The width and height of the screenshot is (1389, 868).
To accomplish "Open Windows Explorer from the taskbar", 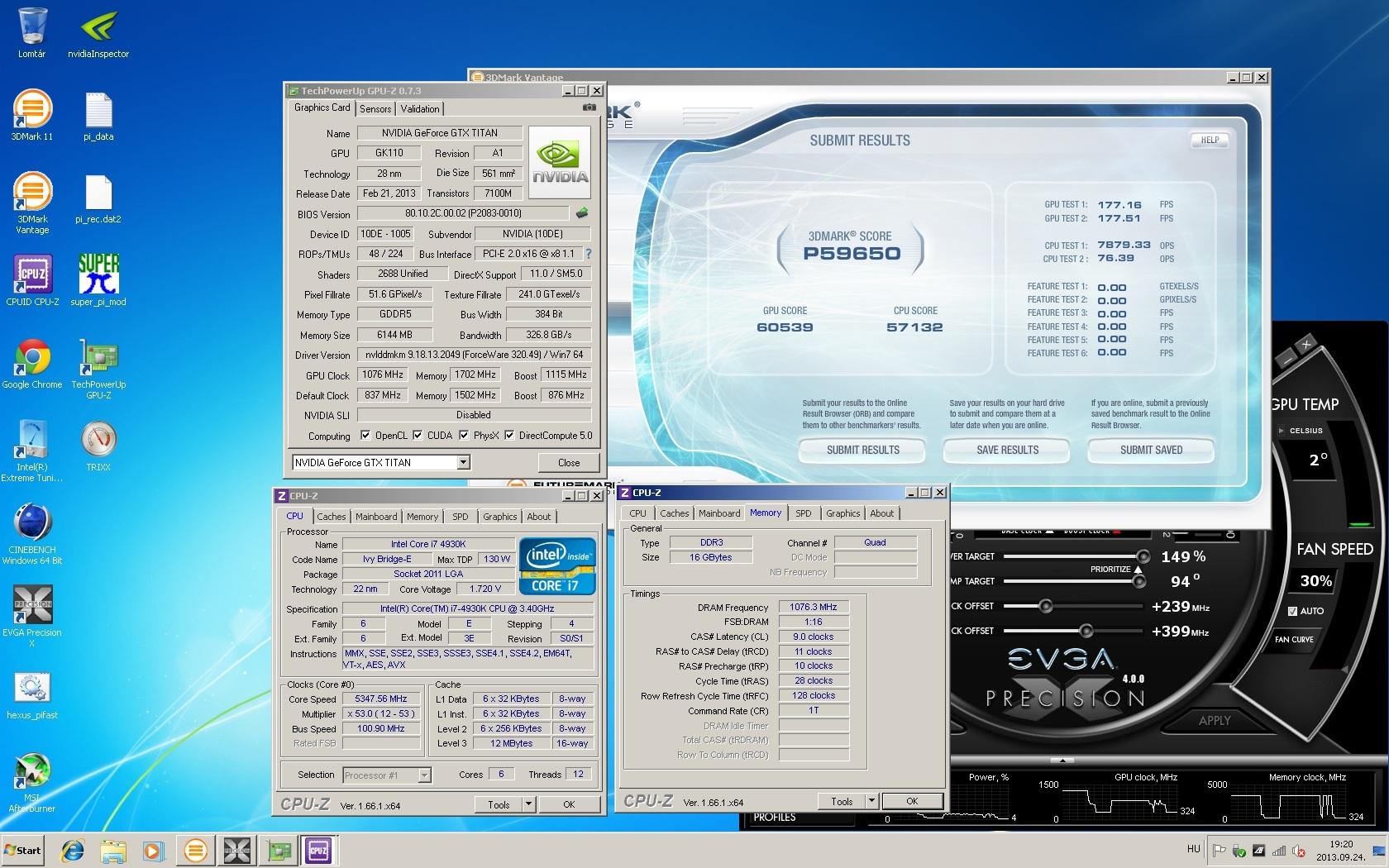I will click(x=113, y=850).
